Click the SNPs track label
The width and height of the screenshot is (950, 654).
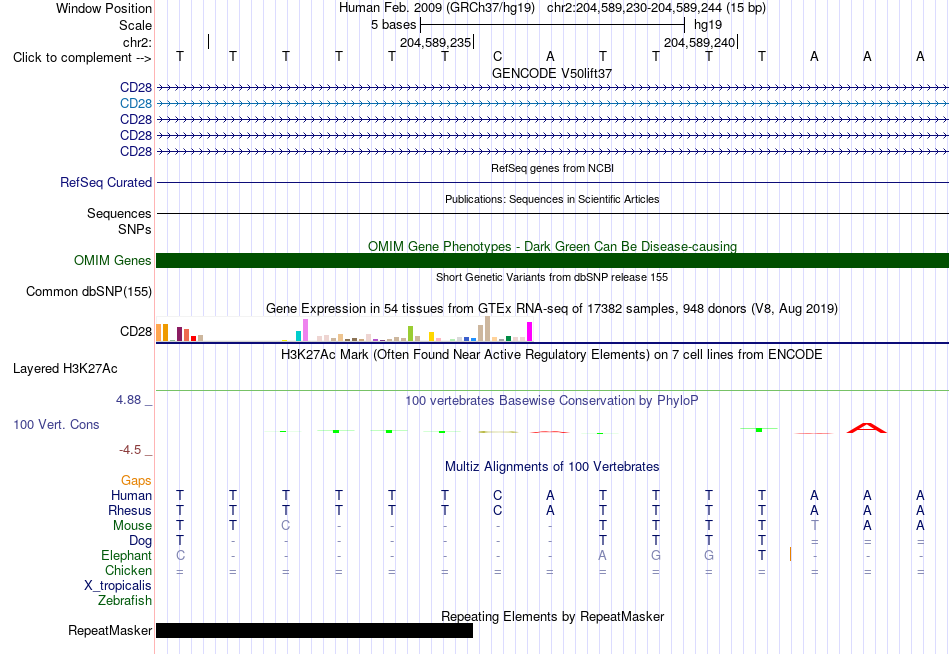click(x=135, y=230)
